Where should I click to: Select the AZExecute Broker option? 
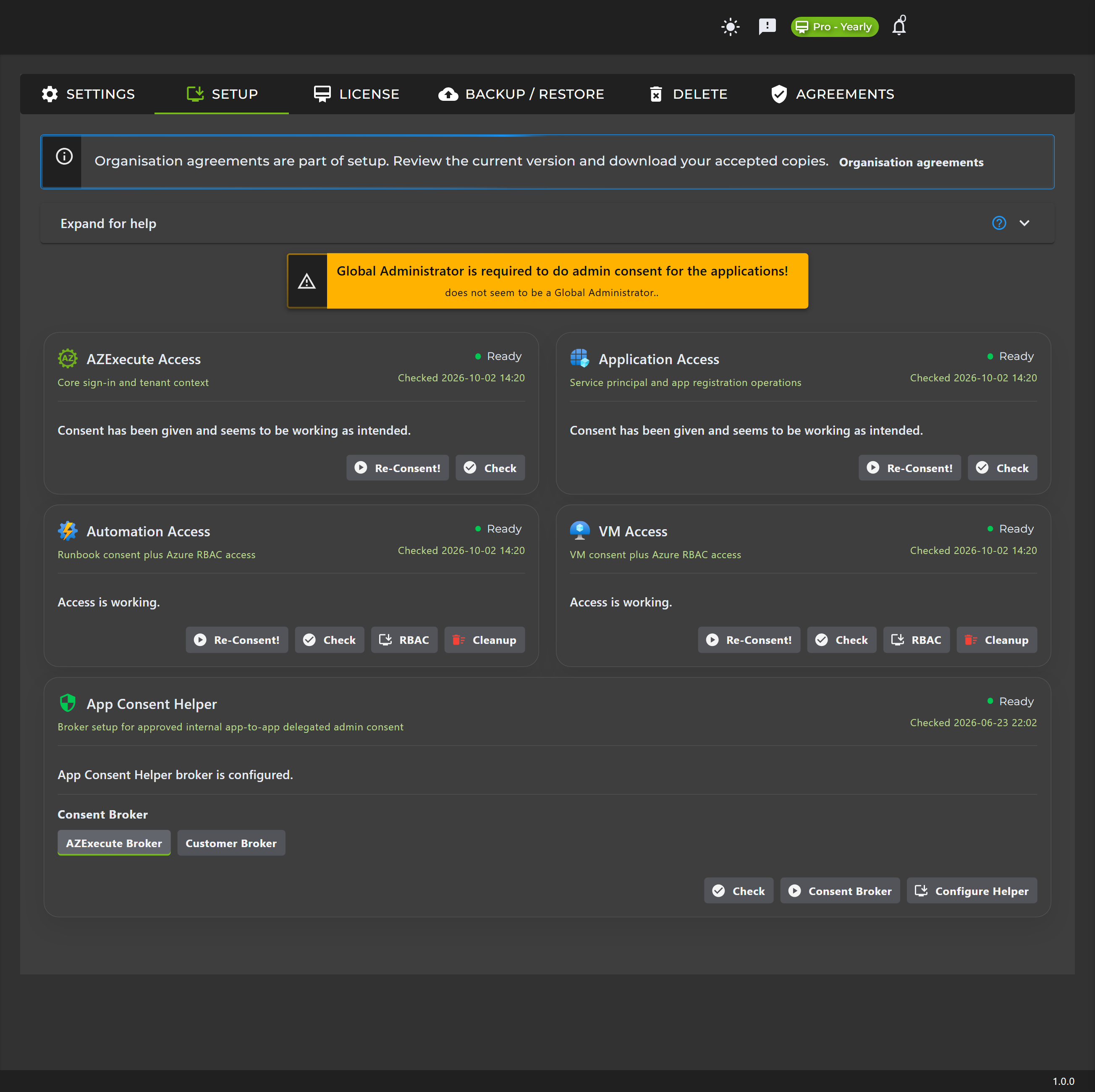coord(114,843)
